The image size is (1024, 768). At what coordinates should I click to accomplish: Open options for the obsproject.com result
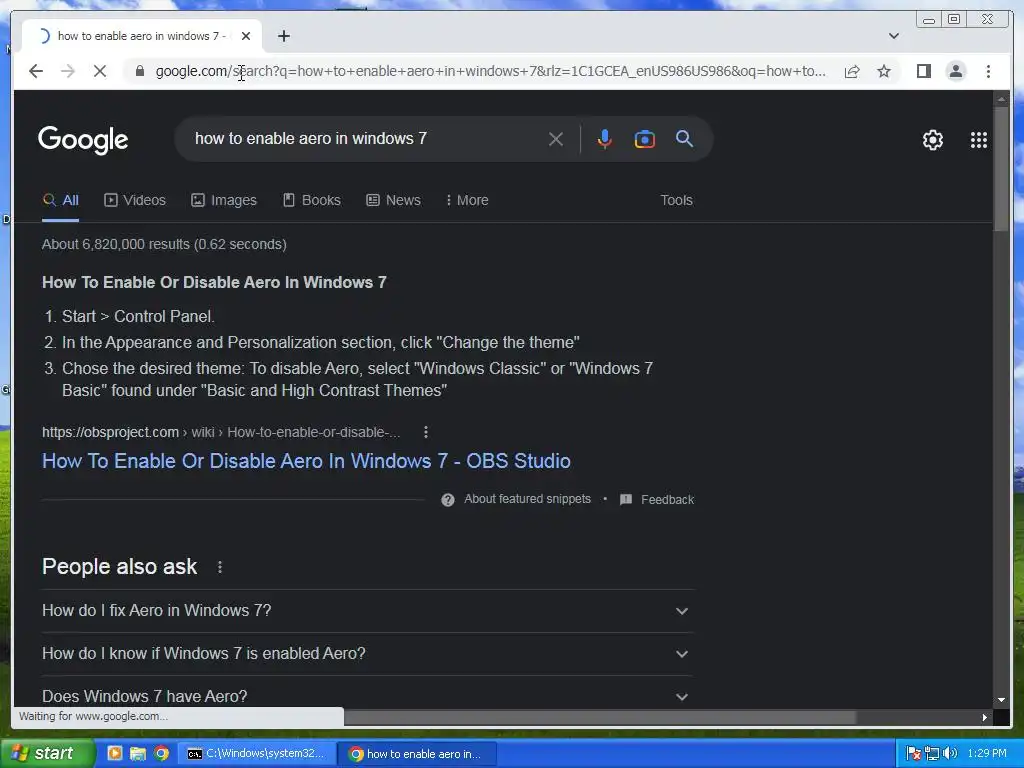(426, 432)
